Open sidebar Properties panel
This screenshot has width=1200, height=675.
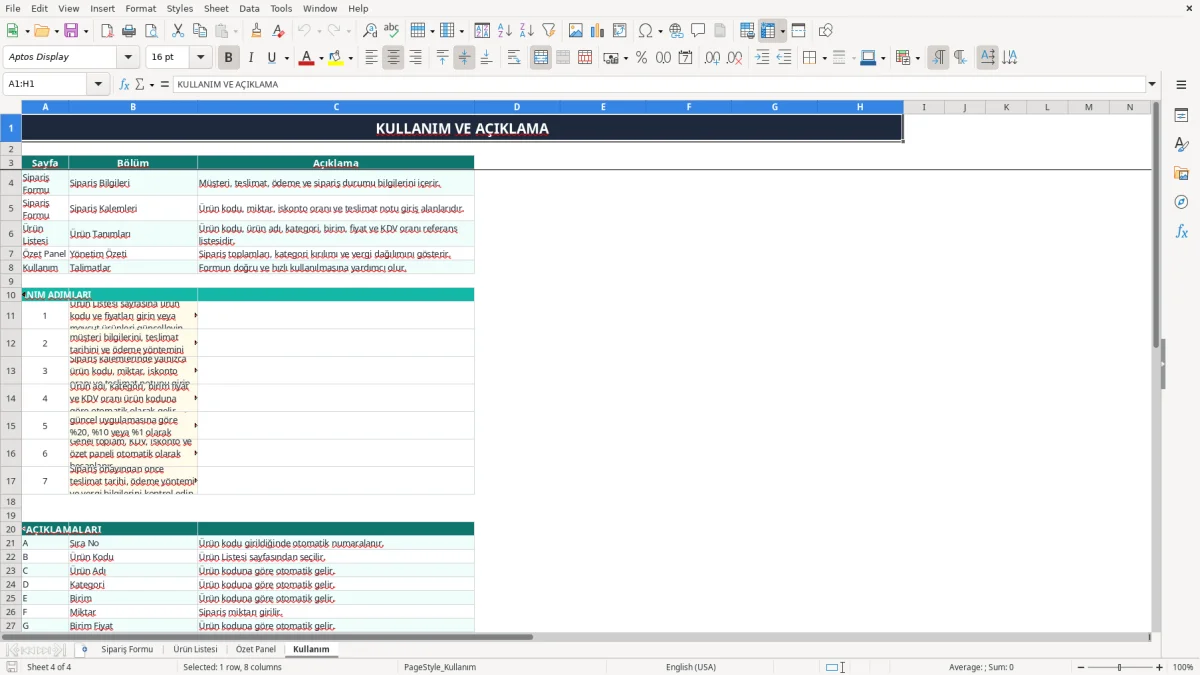pos(1181,115)
